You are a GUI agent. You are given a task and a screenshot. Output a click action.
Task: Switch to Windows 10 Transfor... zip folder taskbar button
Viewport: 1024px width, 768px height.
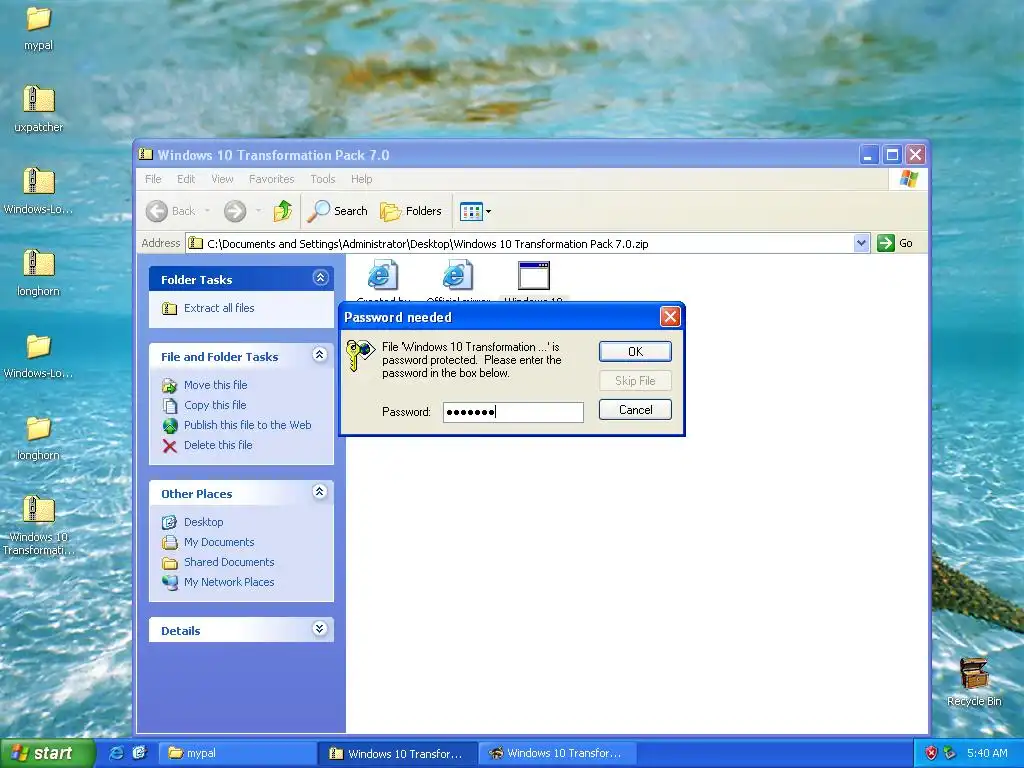pyautogui.click(x=397, y=754)
